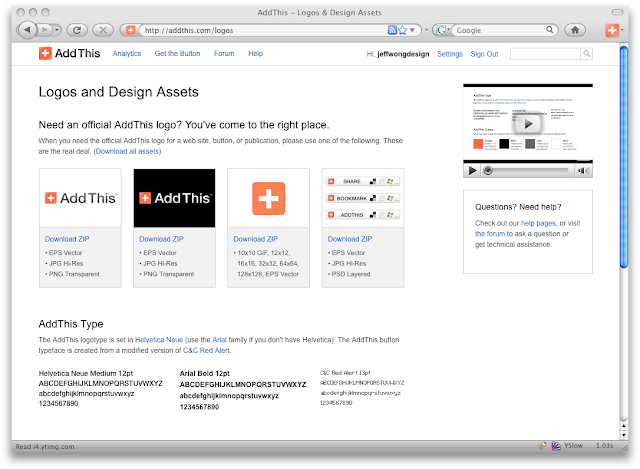Open the Settings link in header
Viewport: 640px width, 469px height.
(450, 54)
